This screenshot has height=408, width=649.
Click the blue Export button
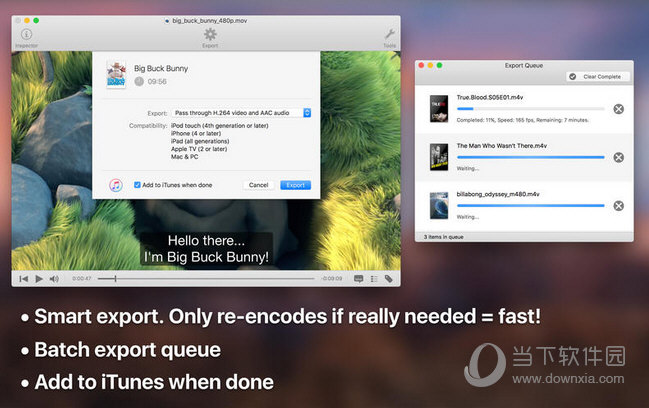(x=296, y=185)
